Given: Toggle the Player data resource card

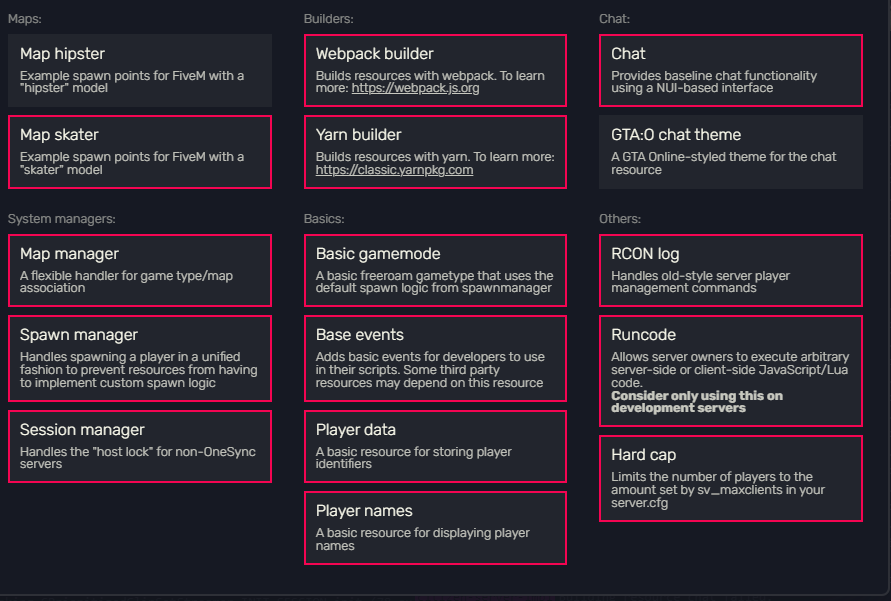Looking at the screenshot, I should point(435,446).
